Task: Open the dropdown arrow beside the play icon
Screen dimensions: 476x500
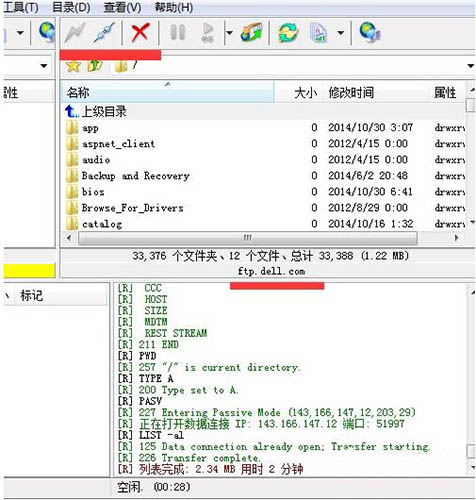Action: click(x=229, y=33)
